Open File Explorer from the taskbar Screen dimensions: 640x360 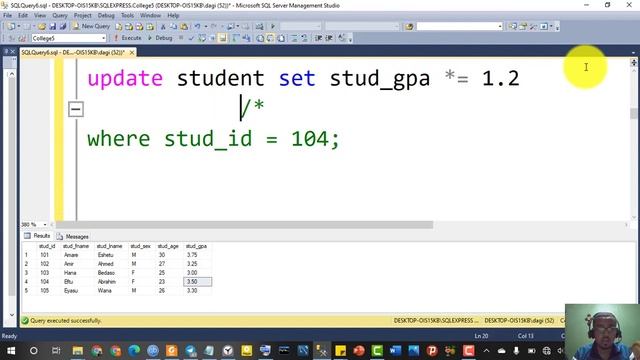pyautogui.click(x=78, y=351)
